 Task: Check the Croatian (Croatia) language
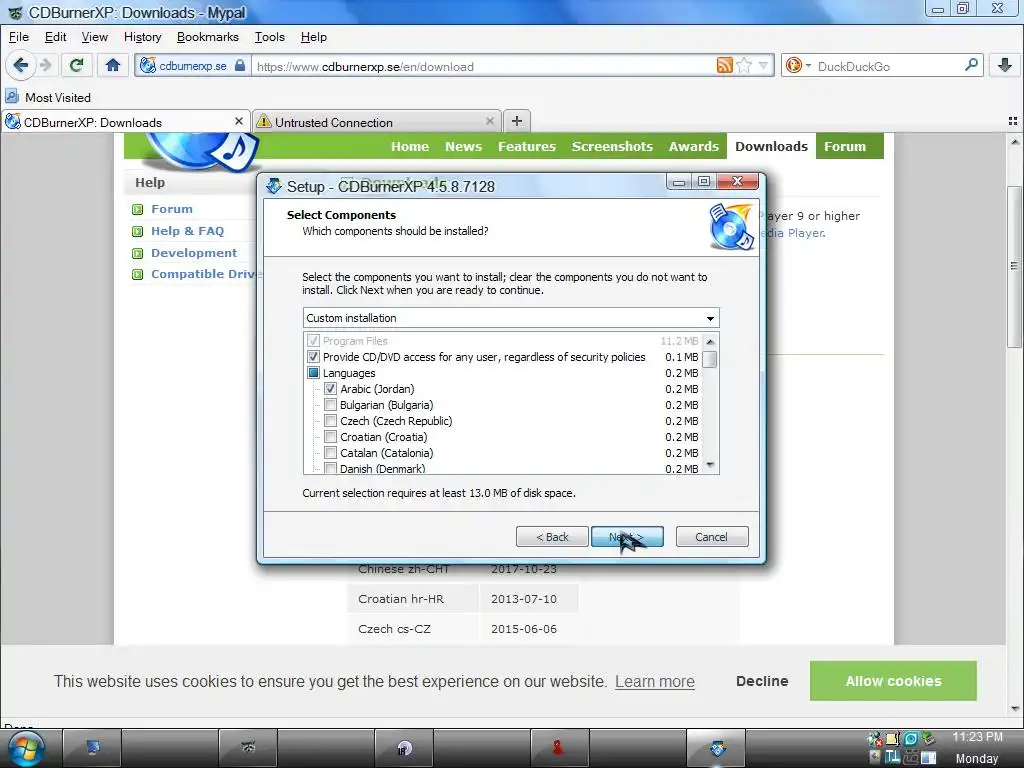(330, 437)
